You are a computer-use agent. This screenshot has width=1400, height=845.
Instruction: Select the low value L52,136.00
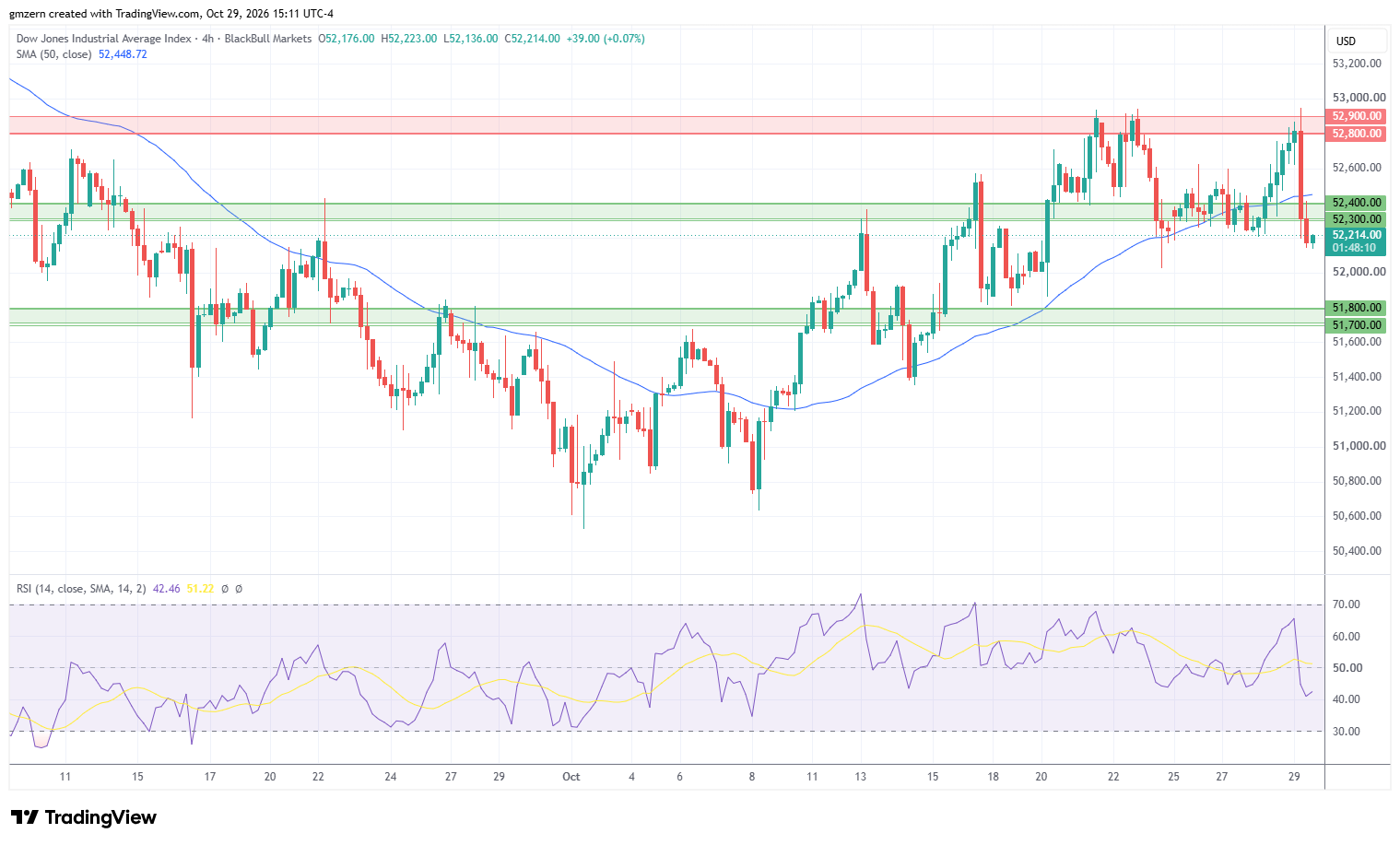coord(471,39)
